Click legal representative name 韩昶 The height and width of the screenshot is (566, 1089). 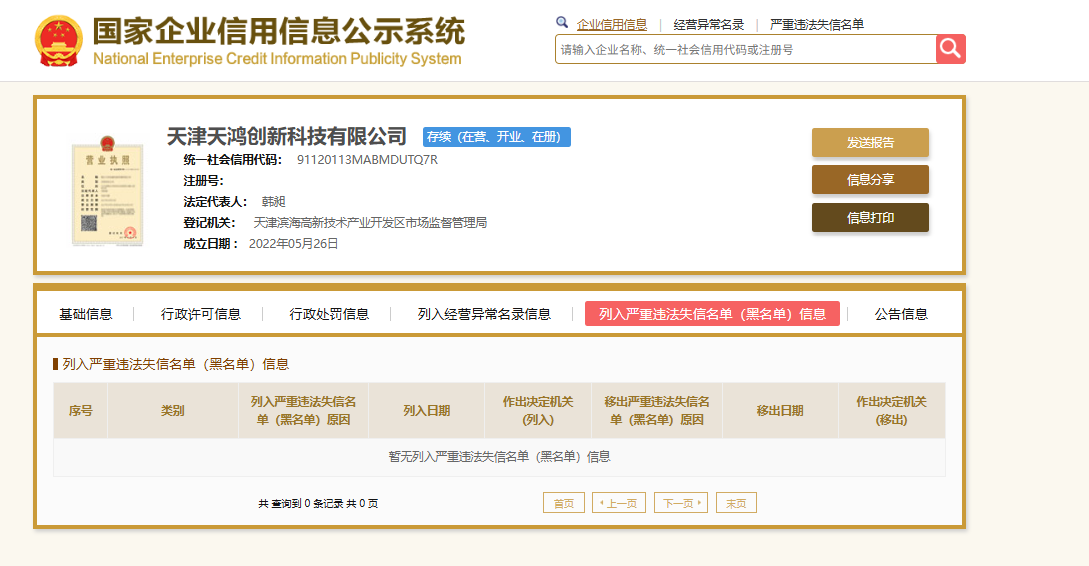click(274, 201)
